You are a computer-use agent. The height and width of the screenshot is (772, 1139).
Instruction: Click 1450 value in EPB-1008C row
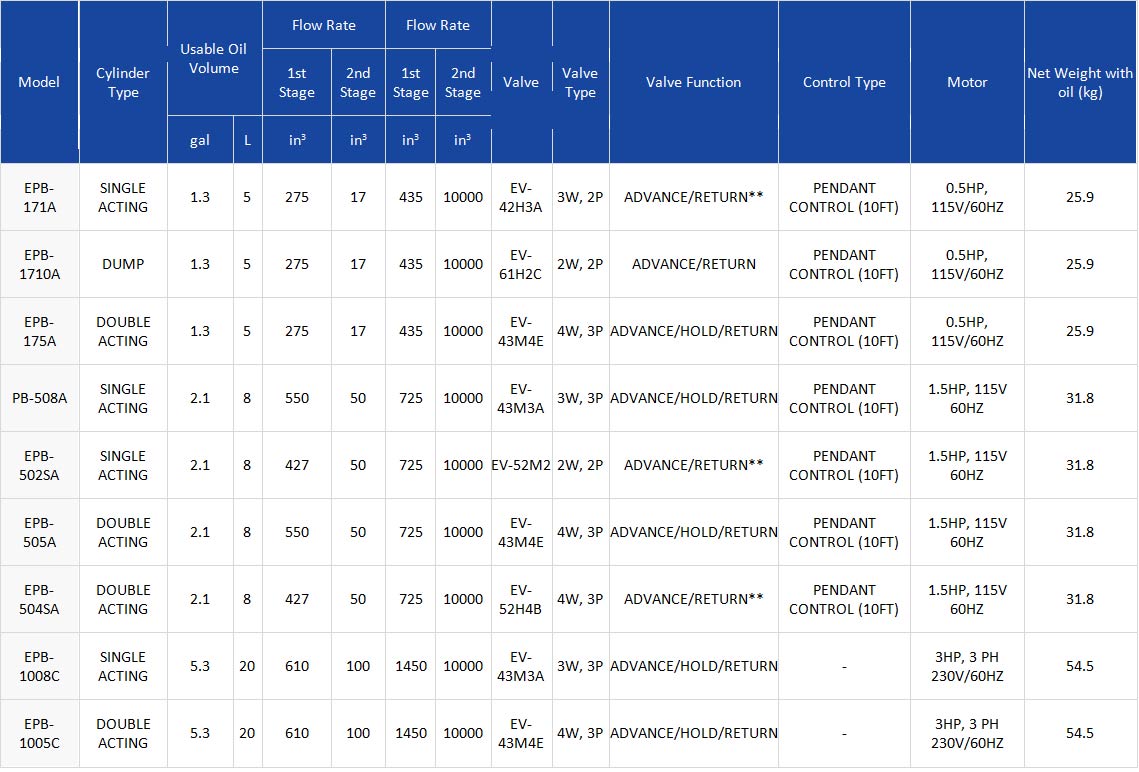click(x=410, y=666)
